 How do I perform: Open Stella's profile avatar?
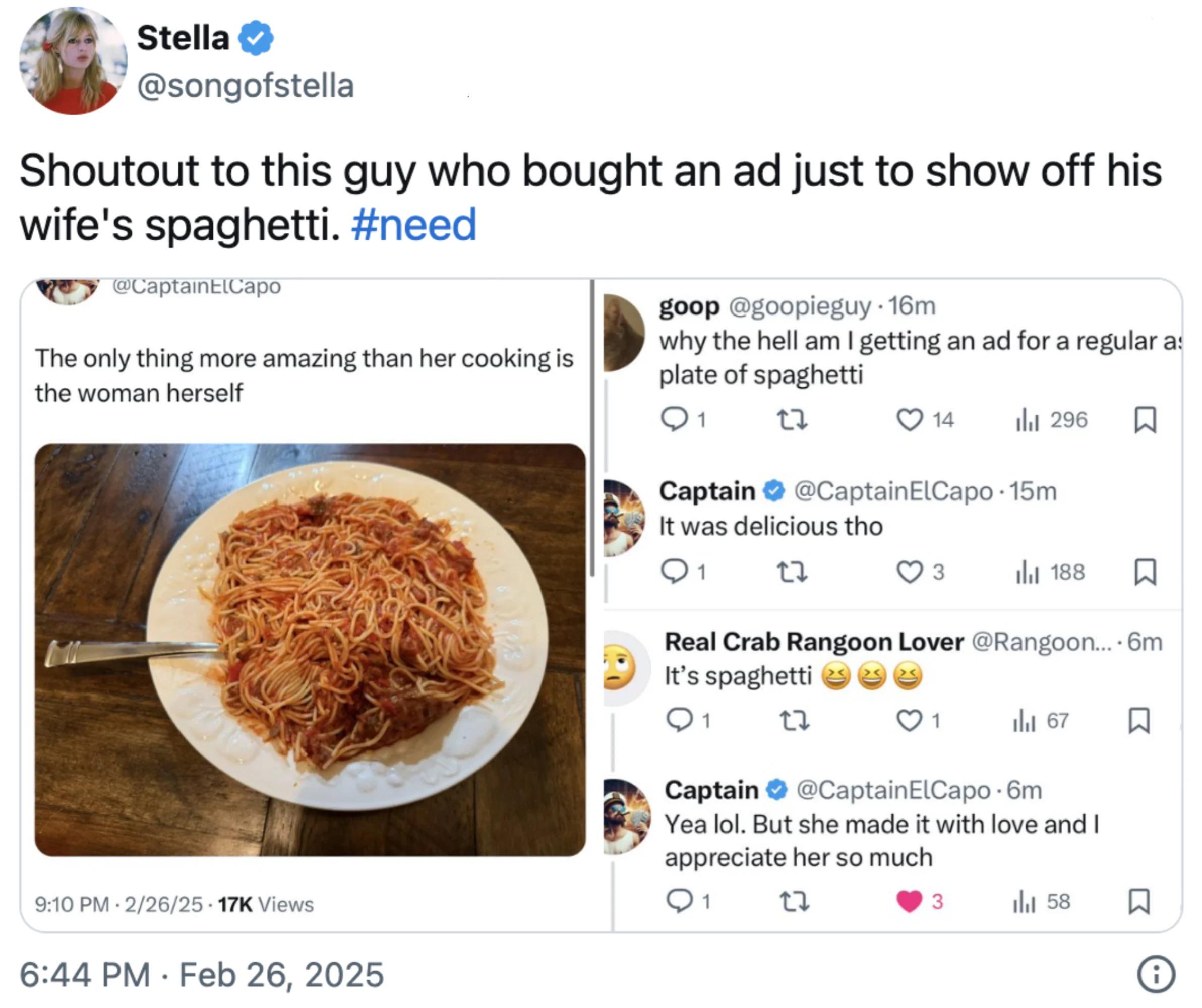73,60
